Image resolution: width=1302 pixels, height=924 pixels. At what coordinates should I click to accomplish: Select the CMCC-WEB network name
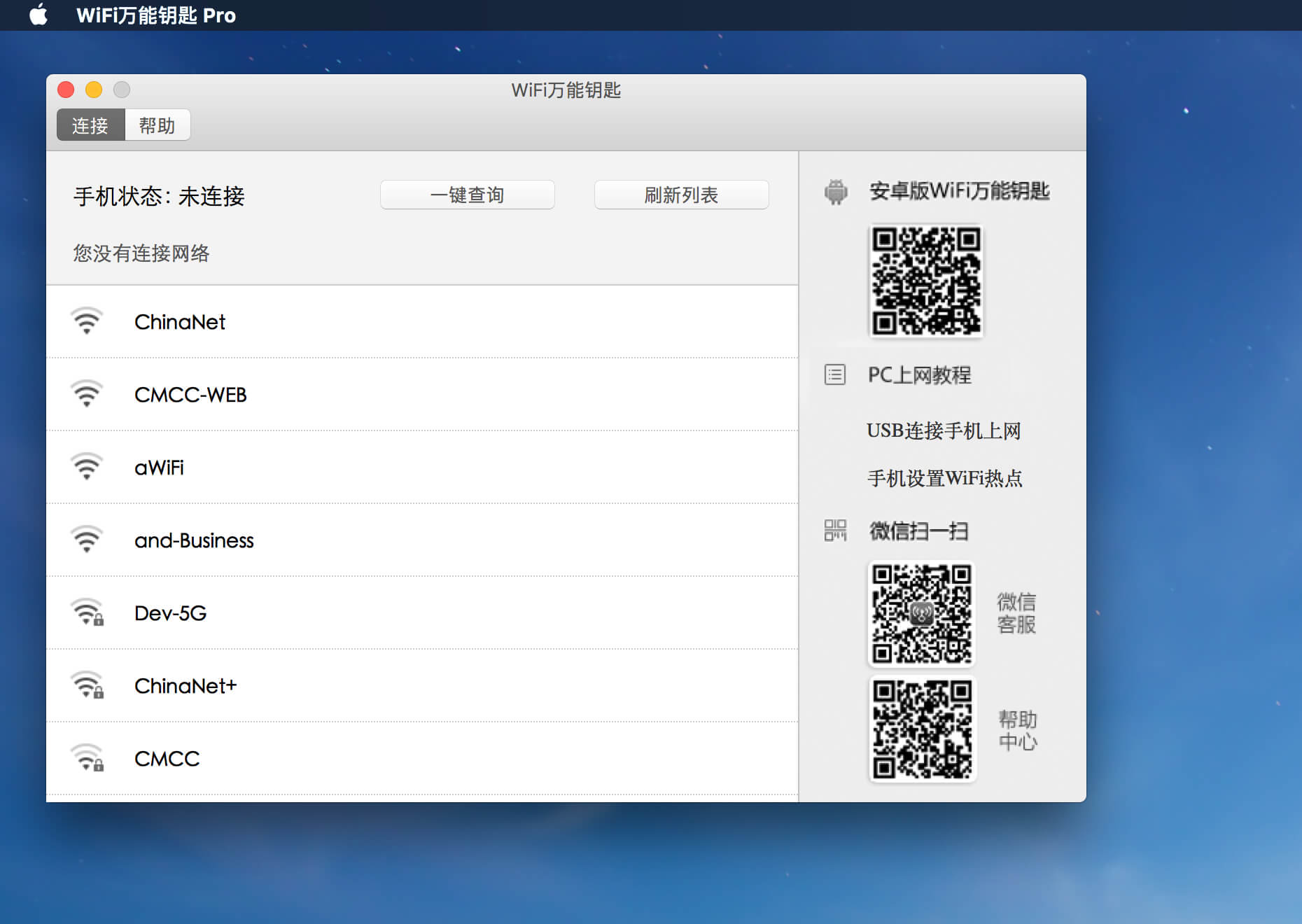(190, 395)
